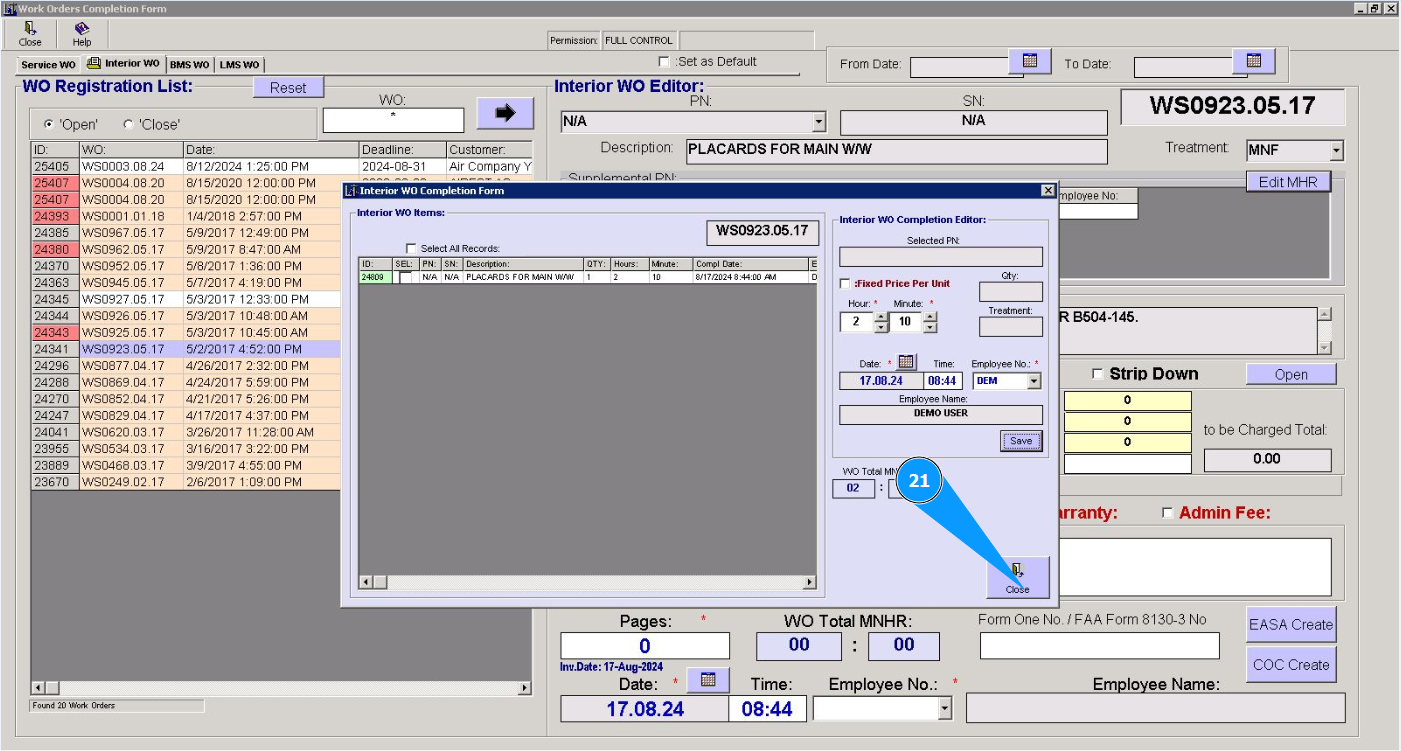Open the To Date calendar picker
This screenshot has width=1401, height=751.
click(1254, 61)
